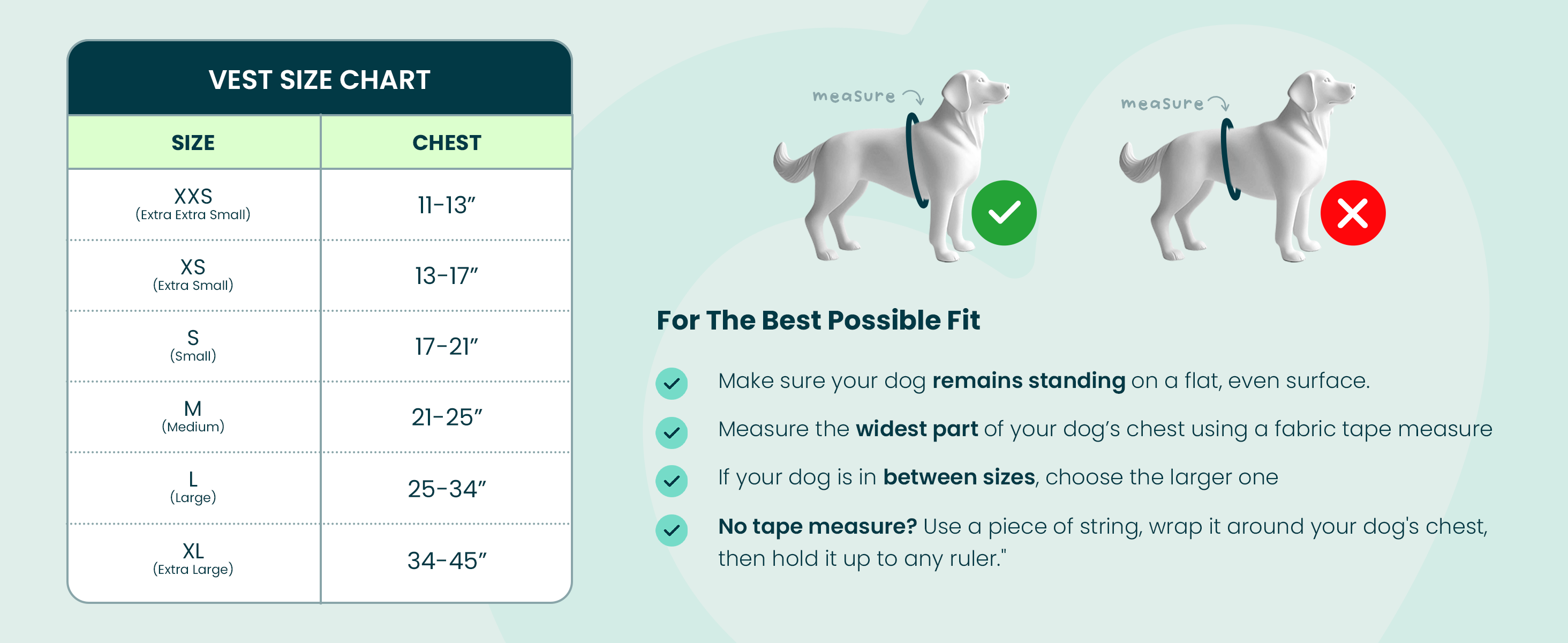Click 'For The Best Possible Fit' heading
The height and width of the screenshot is (643, 1568).
818,320
